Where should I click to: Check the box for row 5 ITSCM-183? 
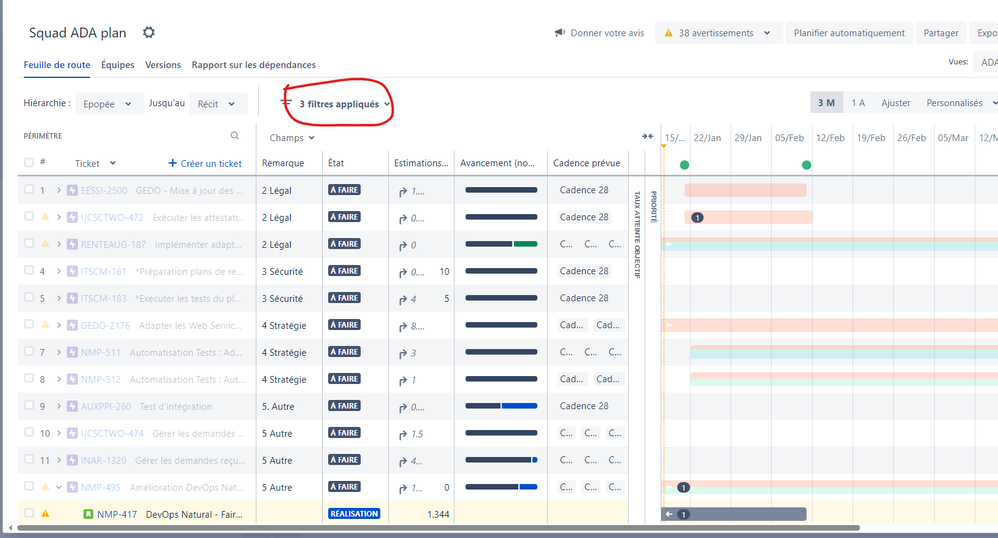pyautogui.click(x=29, y=297)
